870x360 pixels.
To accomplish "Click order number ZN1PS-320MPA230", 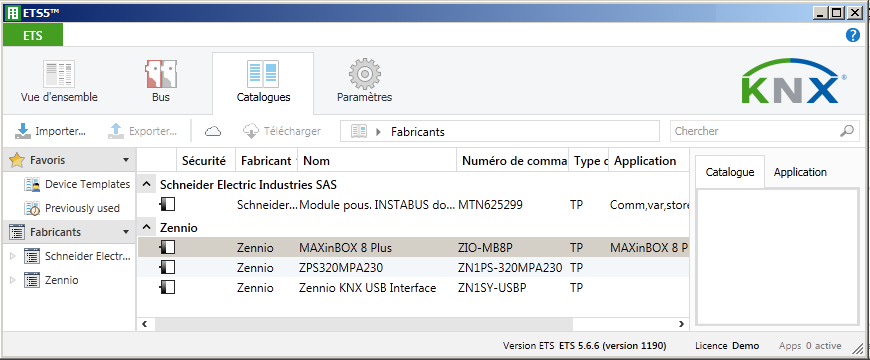I will tap(510, 267).
